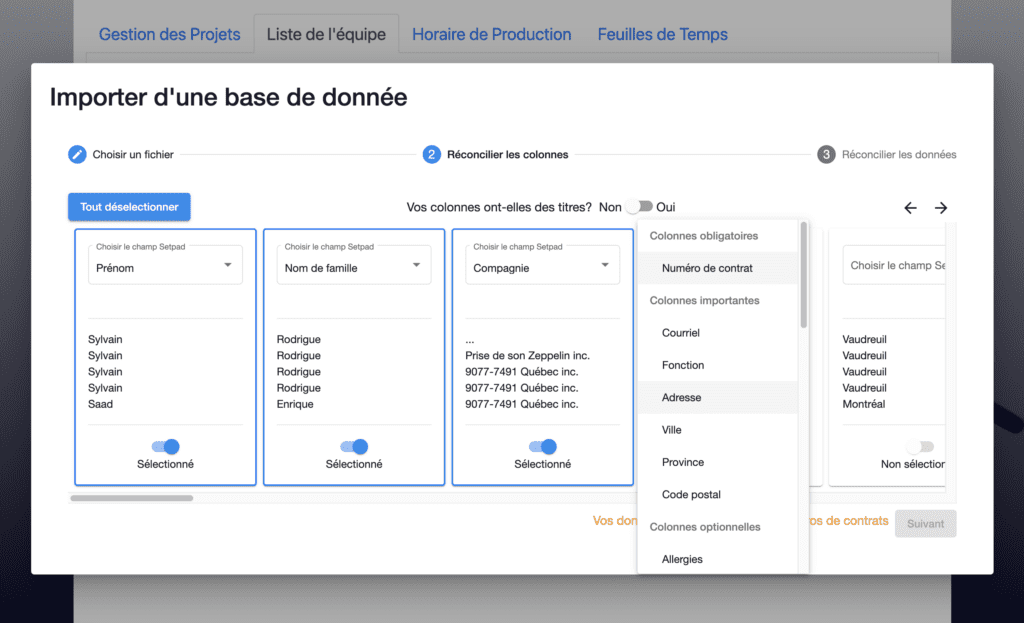Click the step 3 circle icon
This screenshot has height=623, width=1024.
(x=826, y=155)
